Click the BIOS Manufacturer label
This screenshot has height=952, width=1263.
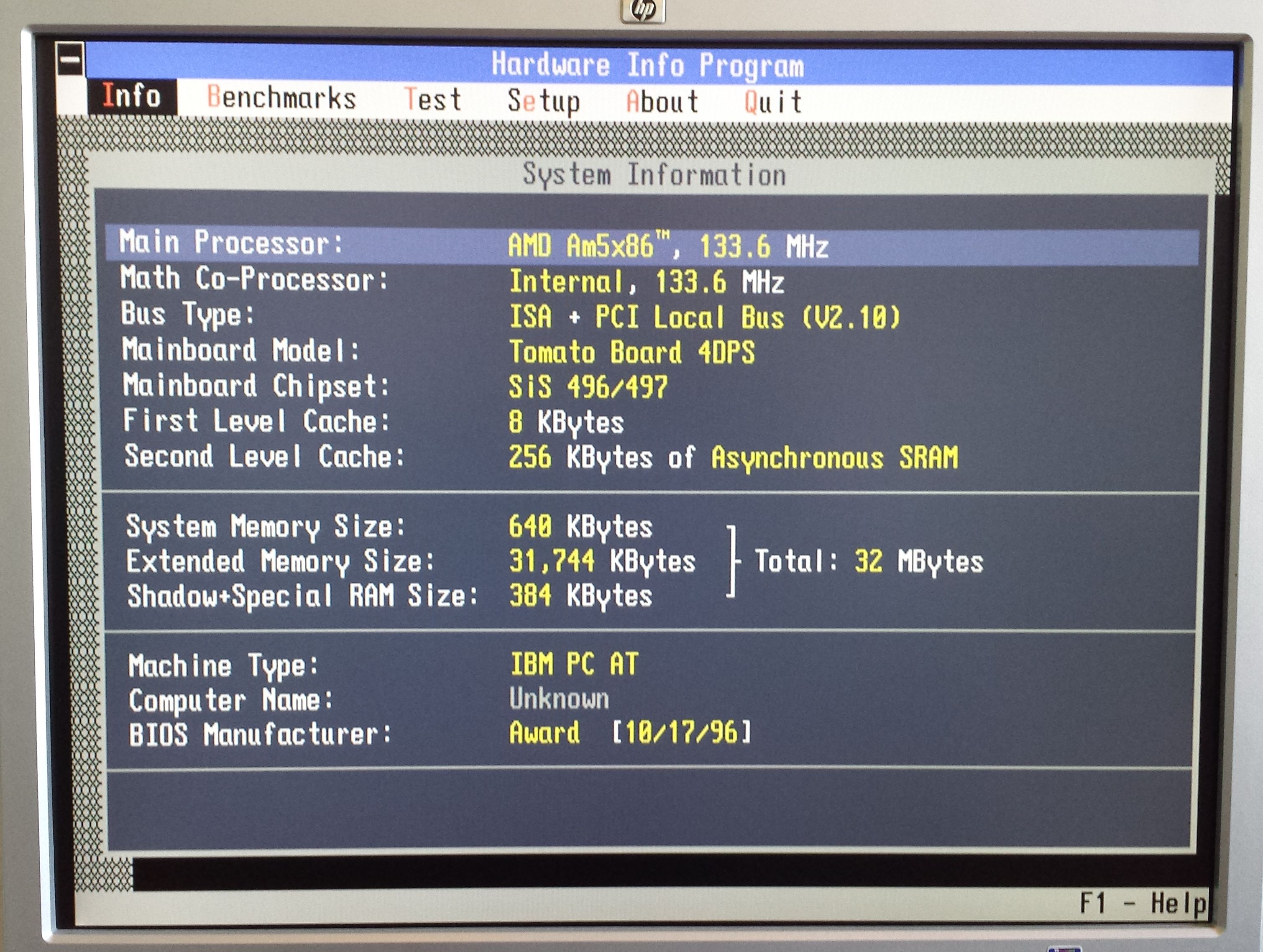[x=261, y=734]
